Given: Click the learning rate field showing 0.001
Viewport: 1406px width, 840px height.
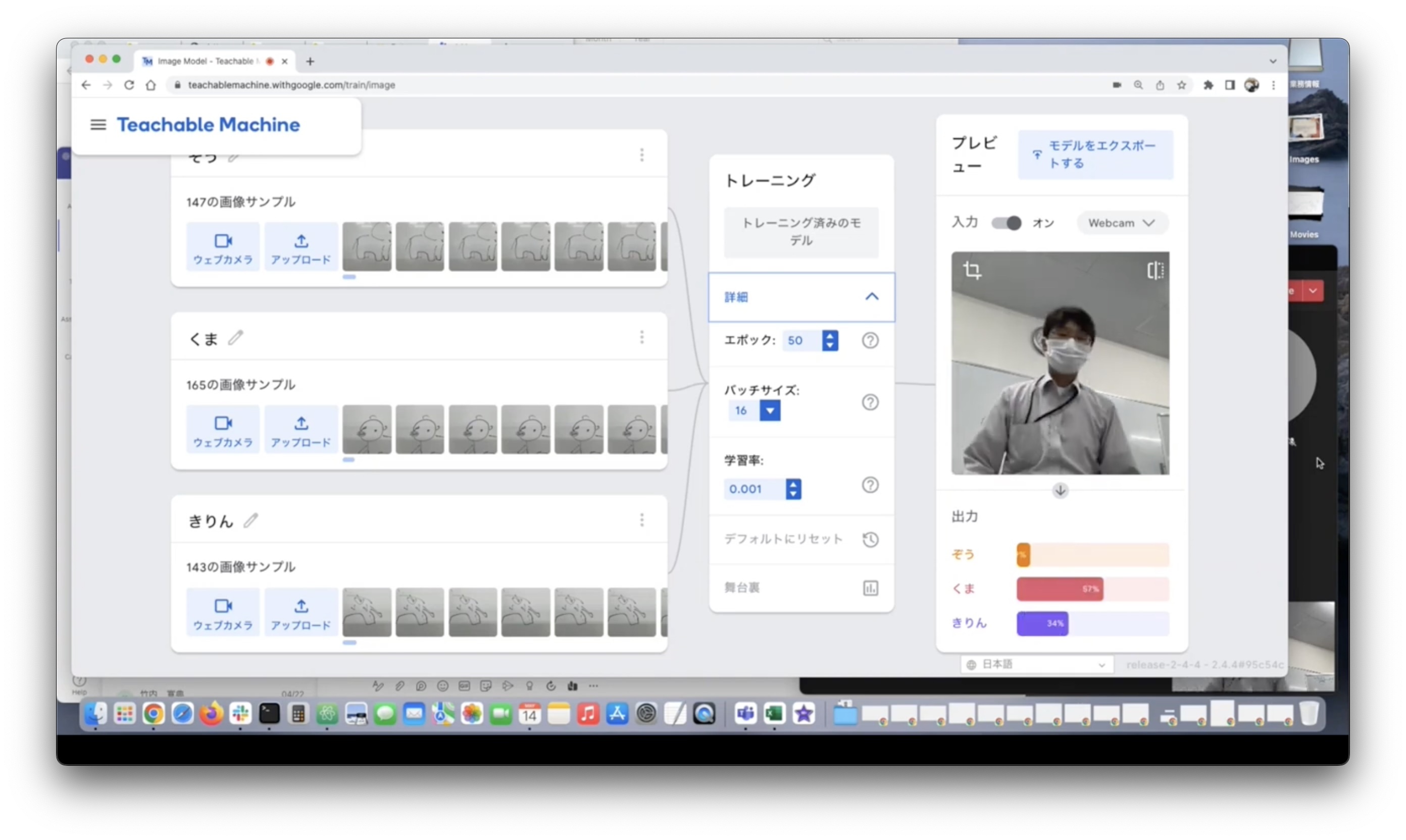Looking at the screenshot, I should (754, 489).
